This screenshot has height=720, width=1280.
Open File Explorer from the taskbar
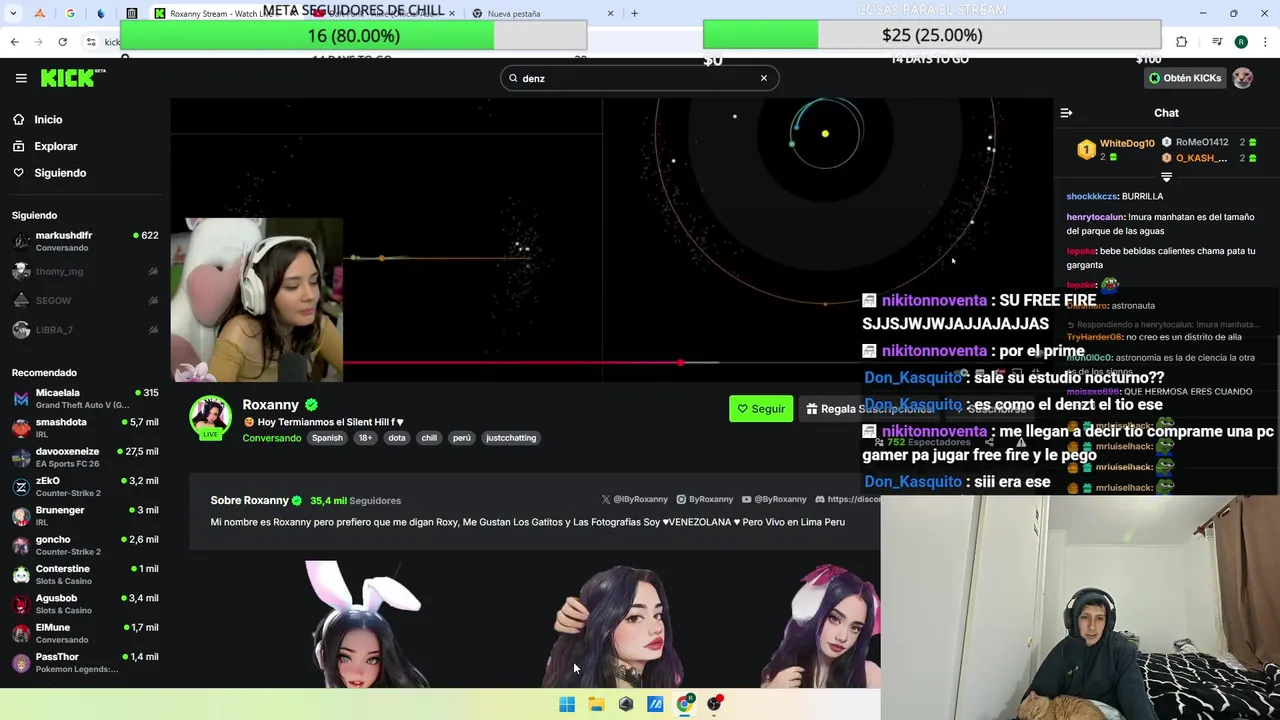pyautogui.click(x=596, y=704)
